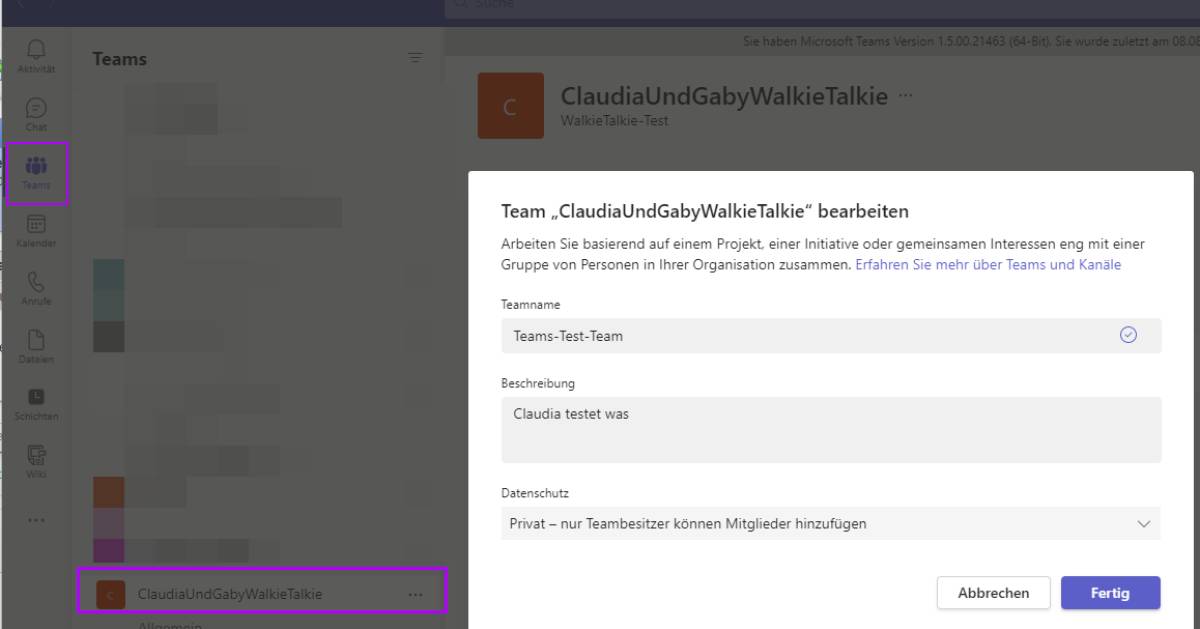Open more options next to the team header
Image resolution: width=1200 pixels, height=629 pixels.
click(905, 95)
